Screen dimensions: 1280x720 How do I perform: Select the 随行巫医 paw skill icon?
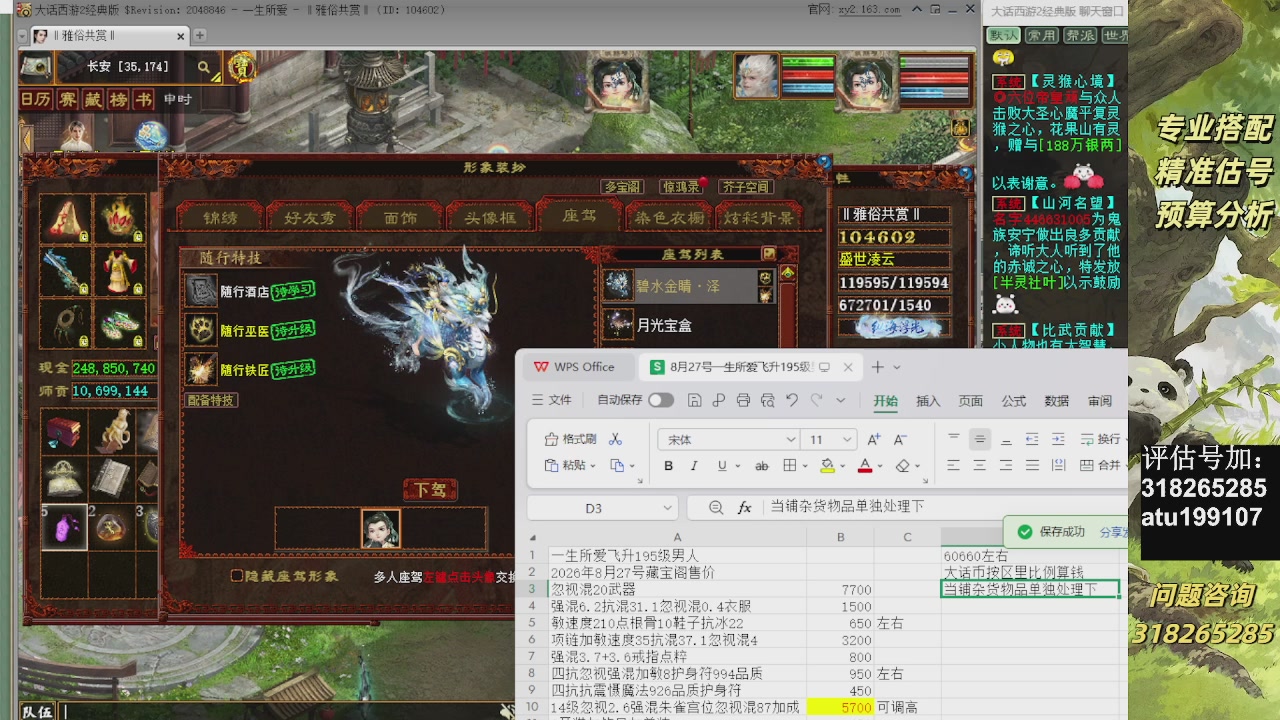201,329
